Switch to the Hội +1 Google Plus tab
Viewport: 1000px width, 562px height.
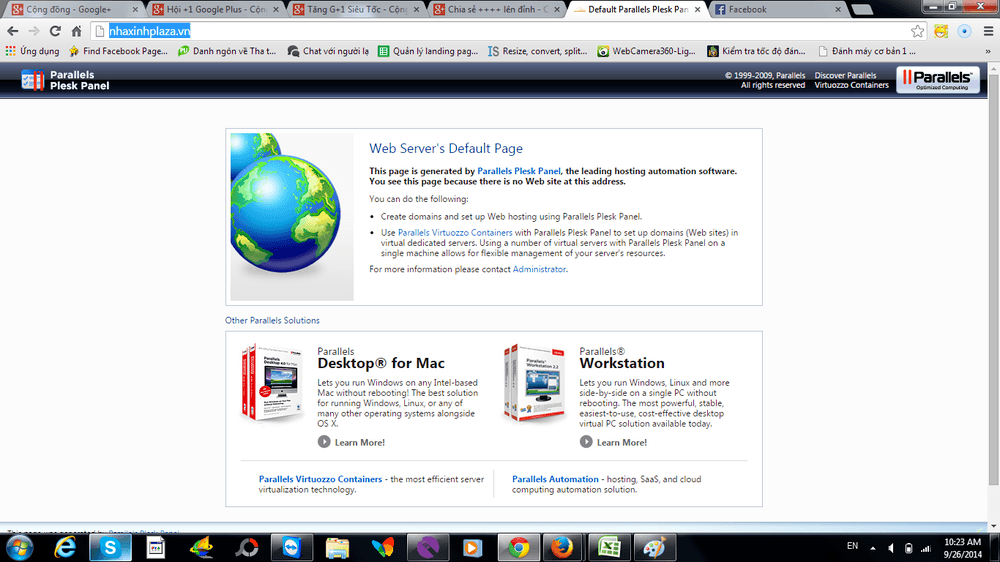pyautogui.click(x=217, y=10)
